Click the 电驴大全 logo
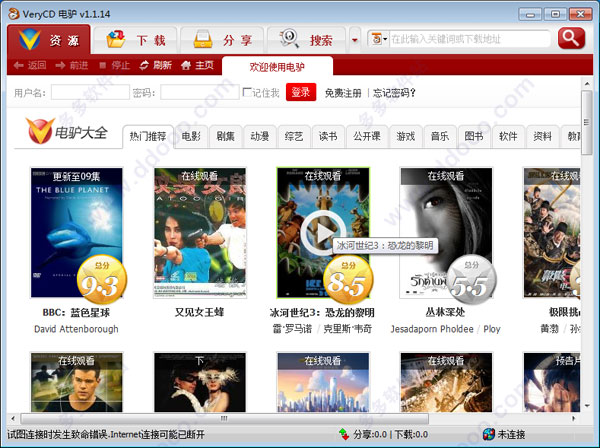600x448 pixels. [67, 131]
